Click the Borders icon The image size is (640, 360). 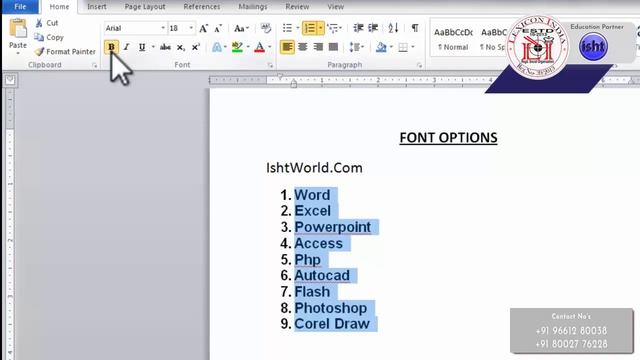point(403,47)
